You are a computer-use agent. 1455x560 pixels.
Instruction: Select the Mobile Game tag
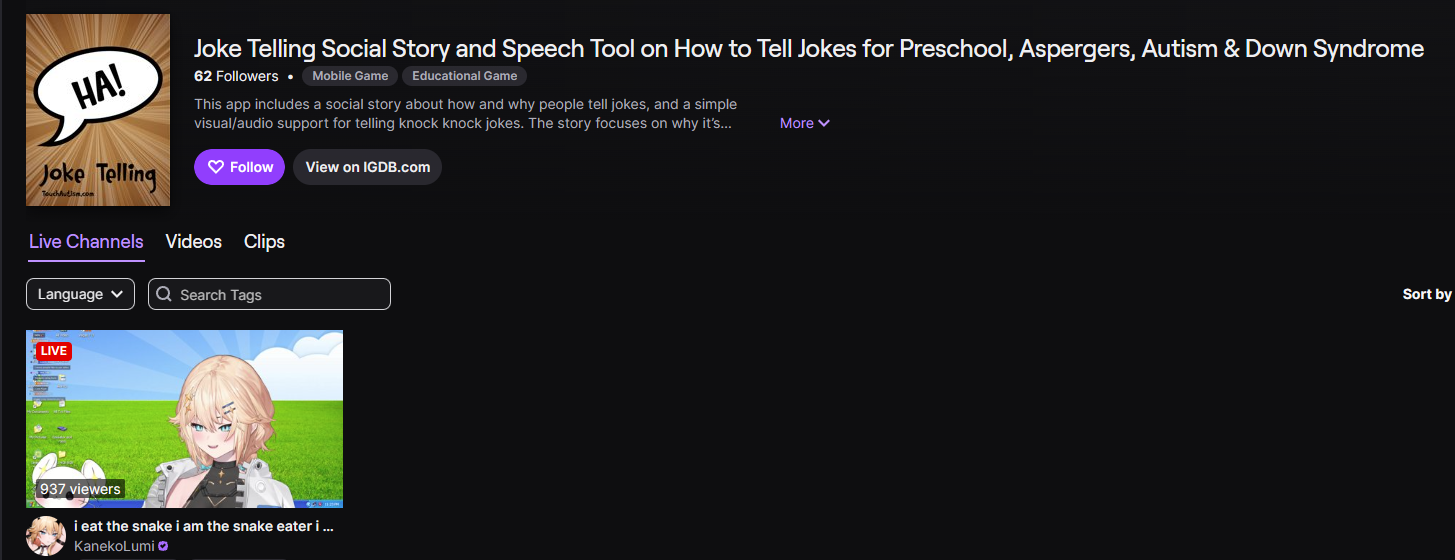350,76
